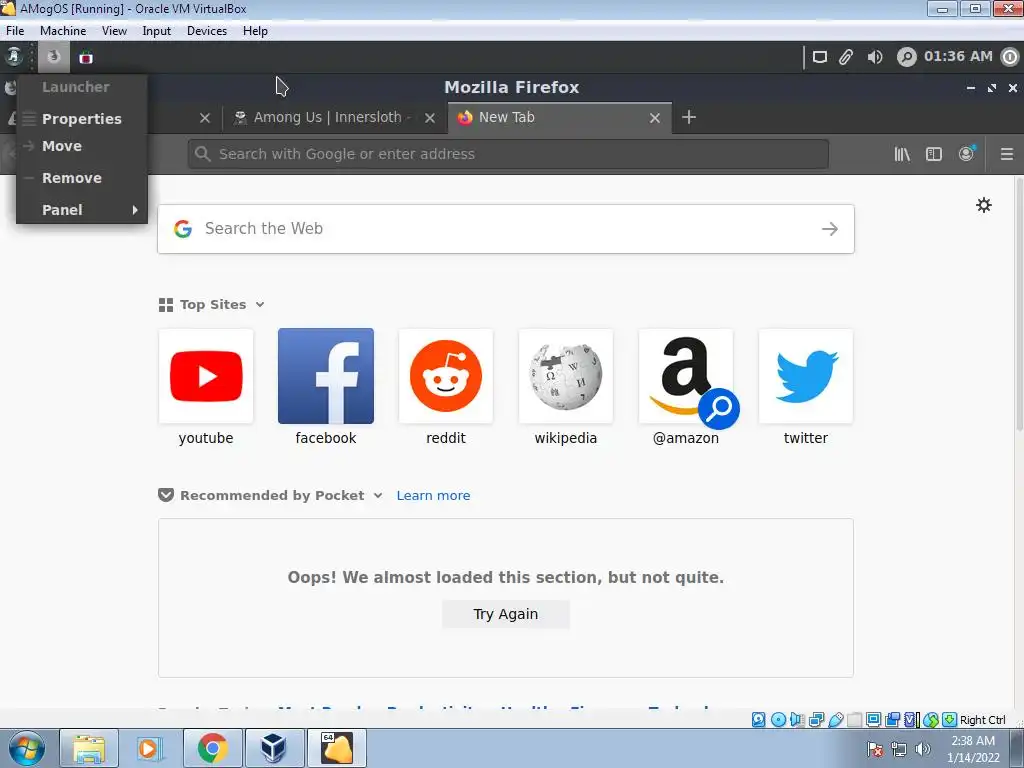Select Properties in launcher context menu
Screen dimensions: 1024x768
pos(82,119)
